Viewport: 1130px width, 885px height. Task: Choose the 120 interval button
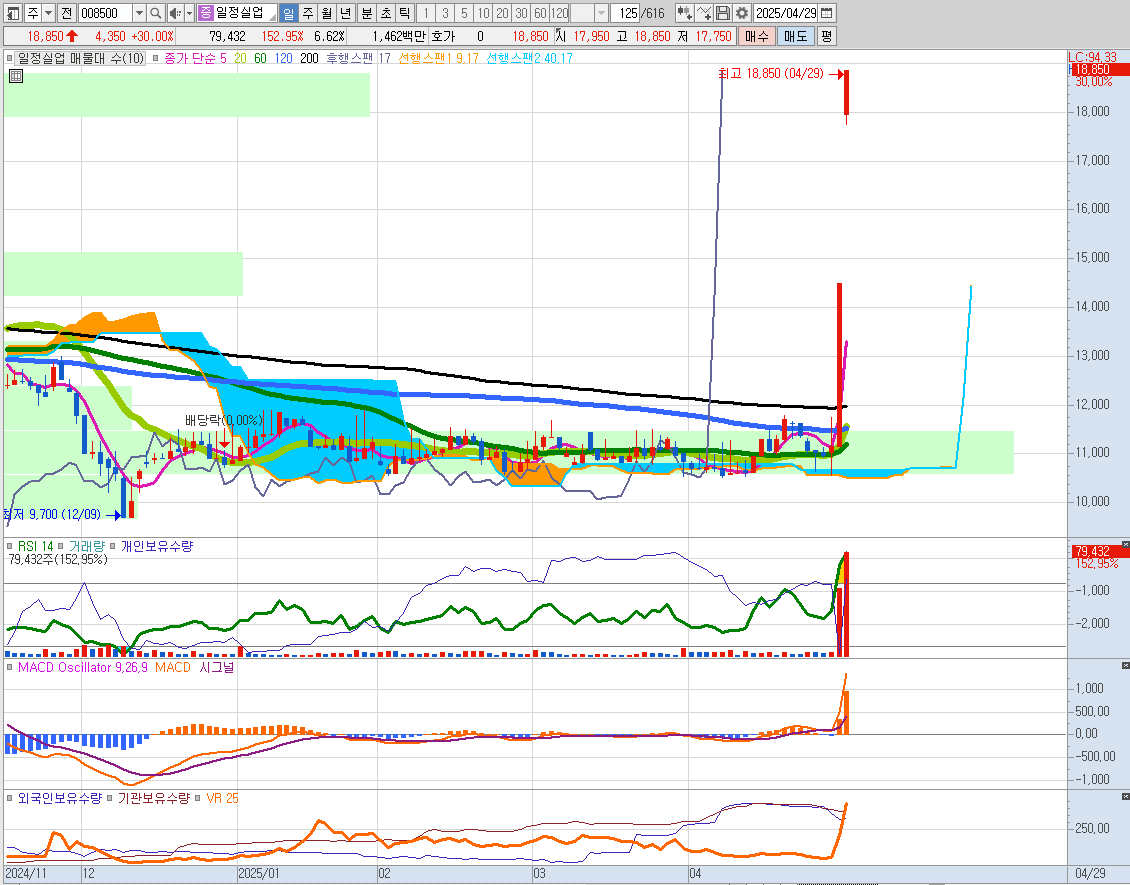tap(560, 13)
